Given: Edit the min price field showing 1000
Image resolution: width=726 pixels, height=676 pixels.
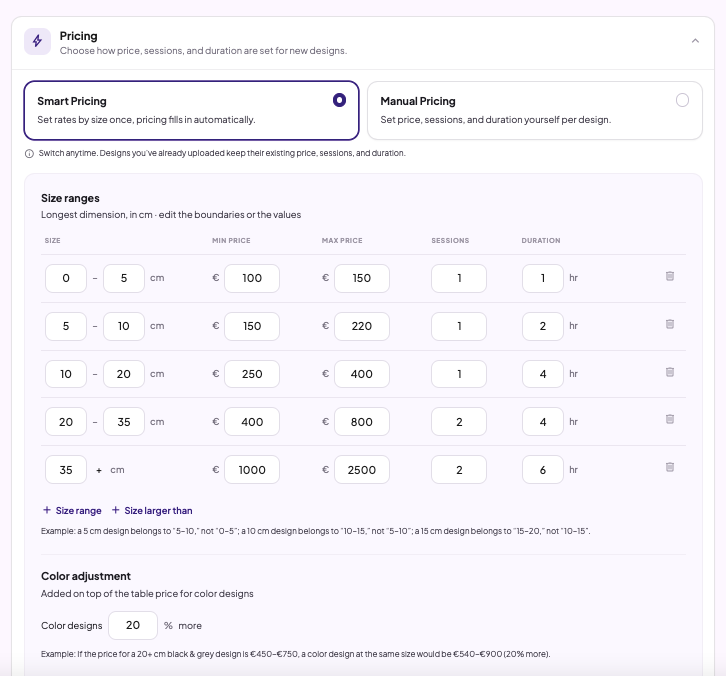Looking at the screenshot, I should pos(252,469).
